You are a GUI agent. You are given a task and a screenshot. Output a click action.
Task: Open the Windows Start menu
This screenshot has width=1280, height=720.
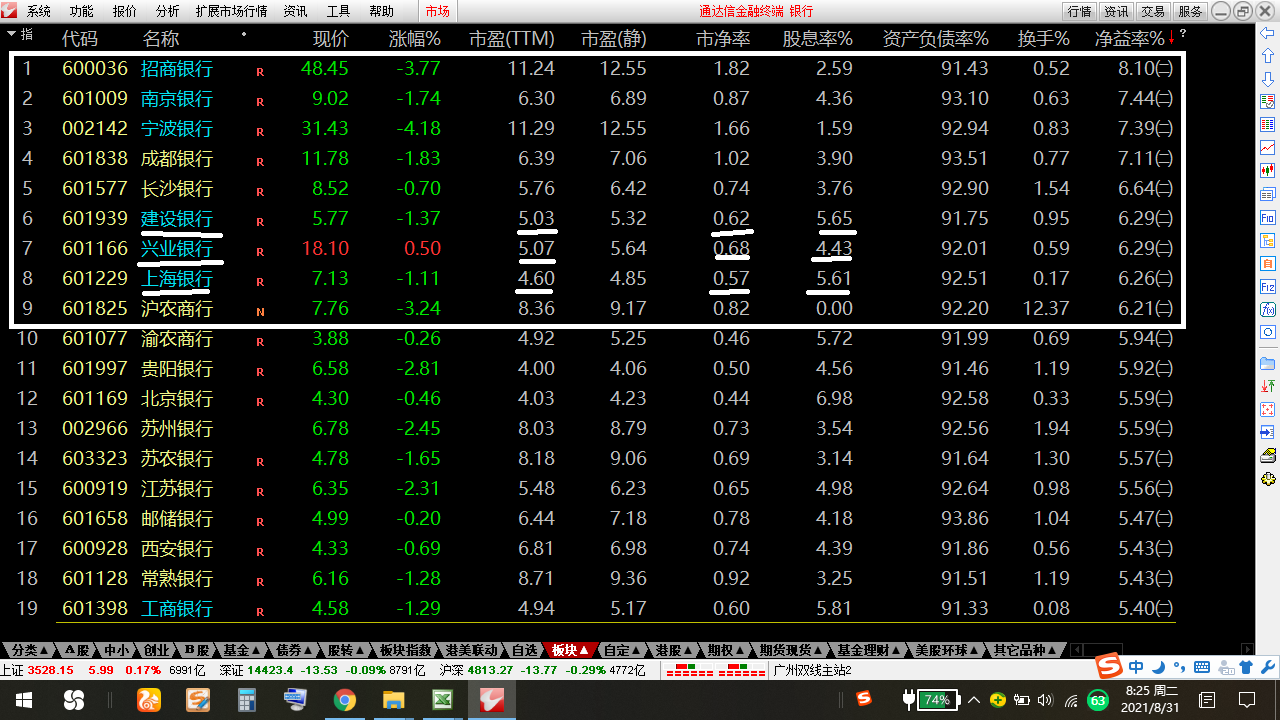(x=24, y=700)
